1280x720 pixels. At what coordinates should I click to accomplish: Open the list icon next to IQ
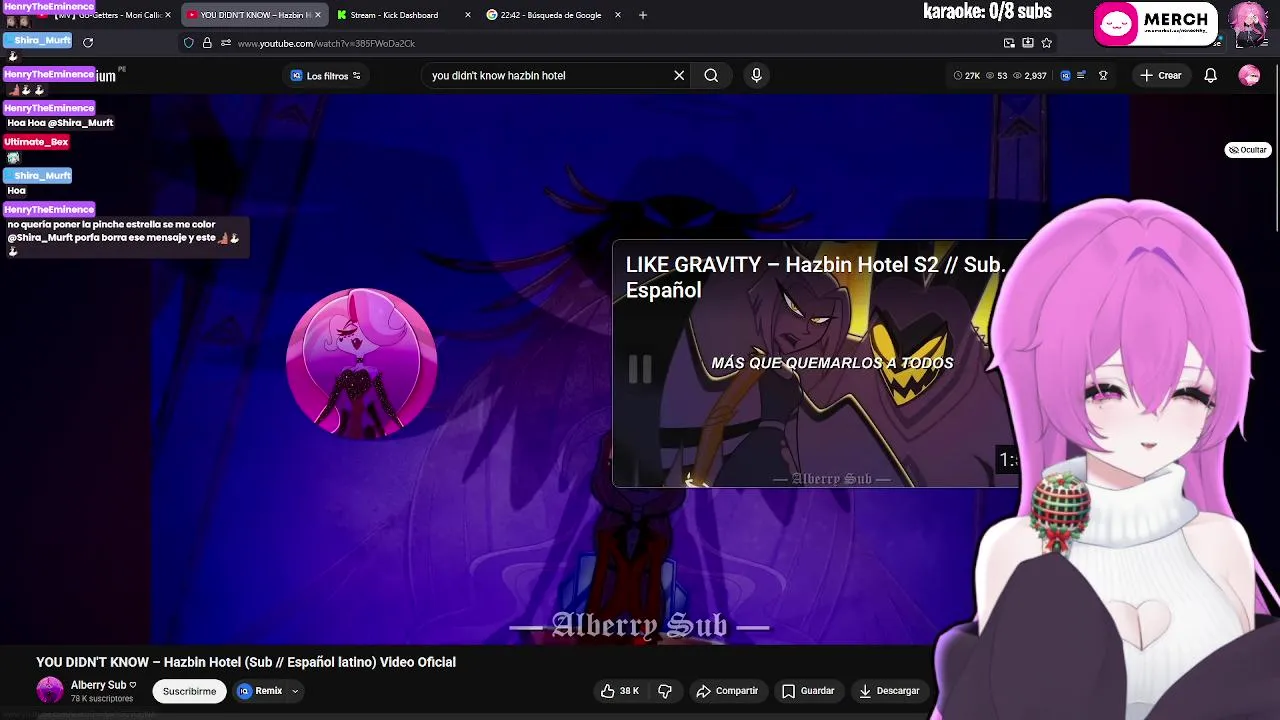pyautogui.click(x=1081, y=76)
